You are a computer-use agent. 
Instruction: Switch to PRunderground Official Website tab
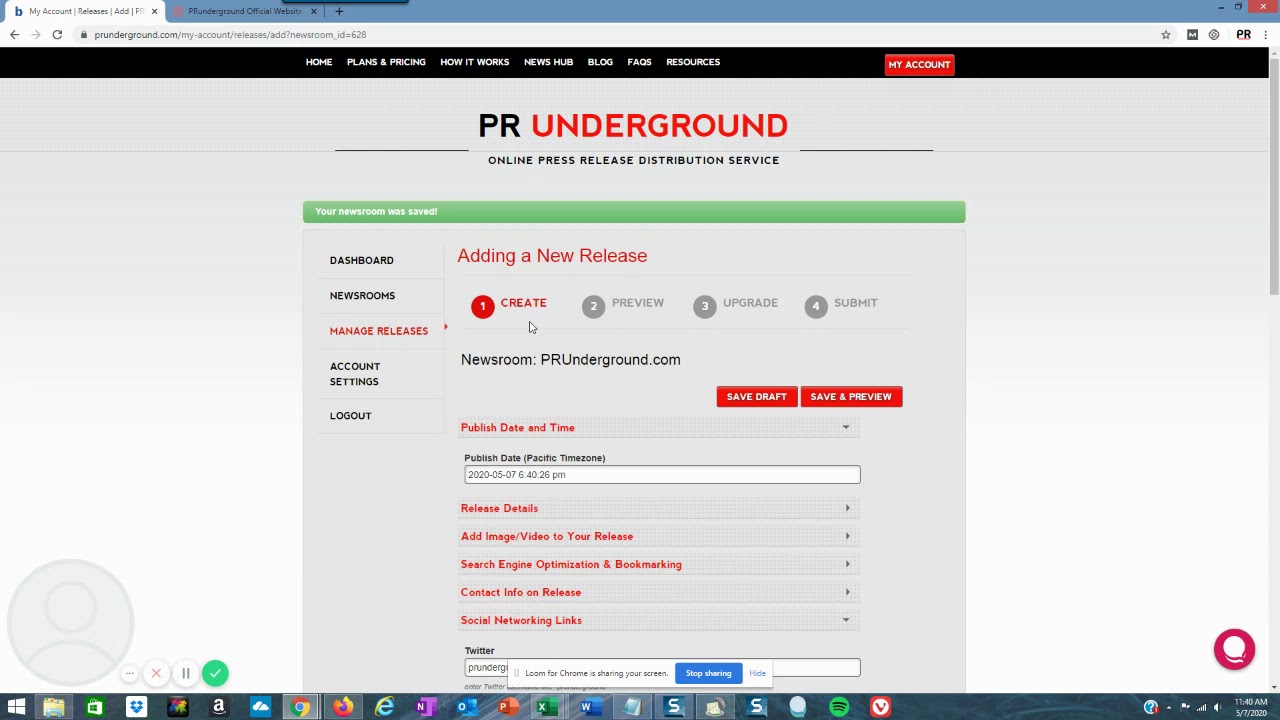coord(244,11)
